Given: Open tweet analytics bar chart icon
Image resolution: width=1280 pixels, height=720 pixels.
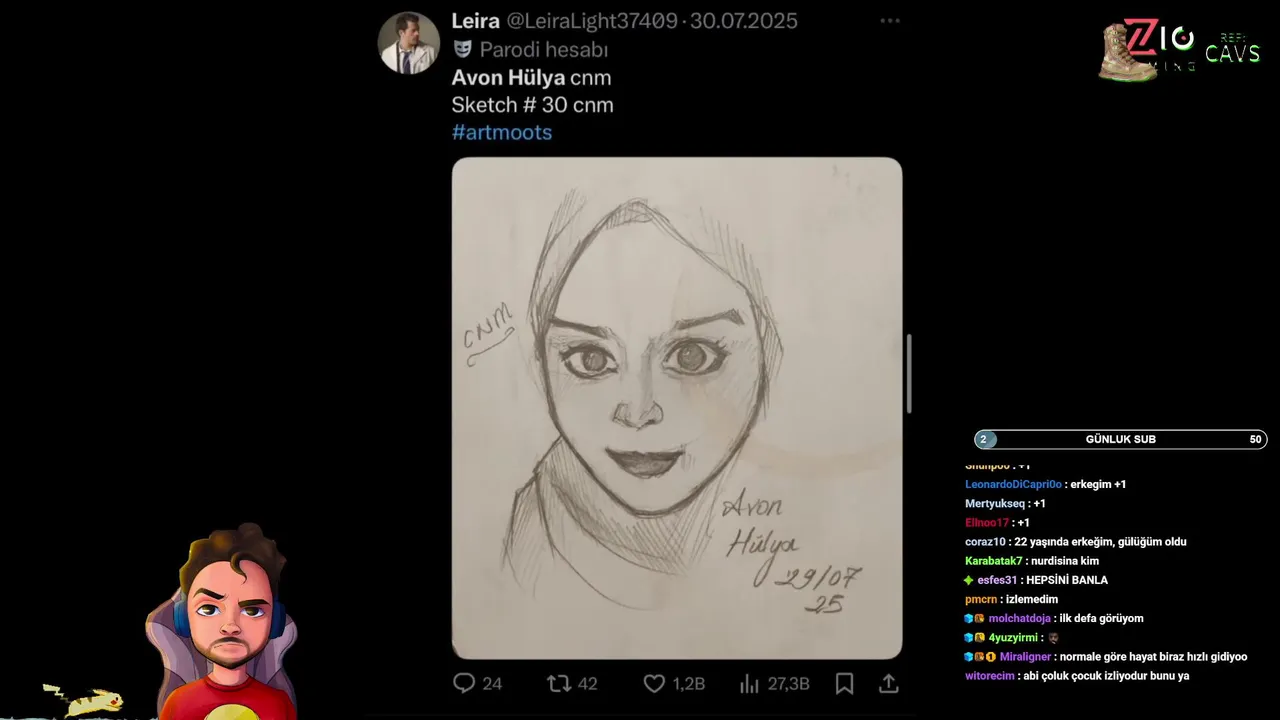Looking at the screenshot, I should [x=749, y=683].
